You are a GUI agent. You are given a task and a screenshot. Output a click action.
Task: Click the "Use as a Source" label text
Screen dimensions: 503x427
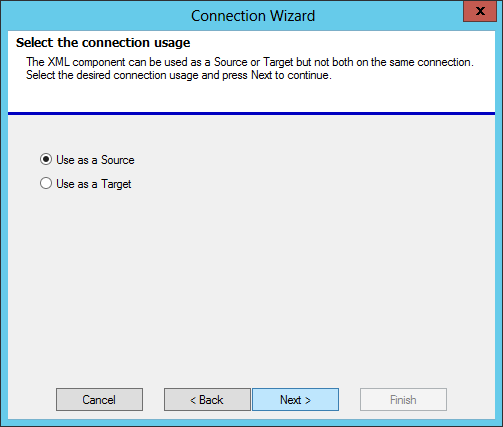point(95,160)
